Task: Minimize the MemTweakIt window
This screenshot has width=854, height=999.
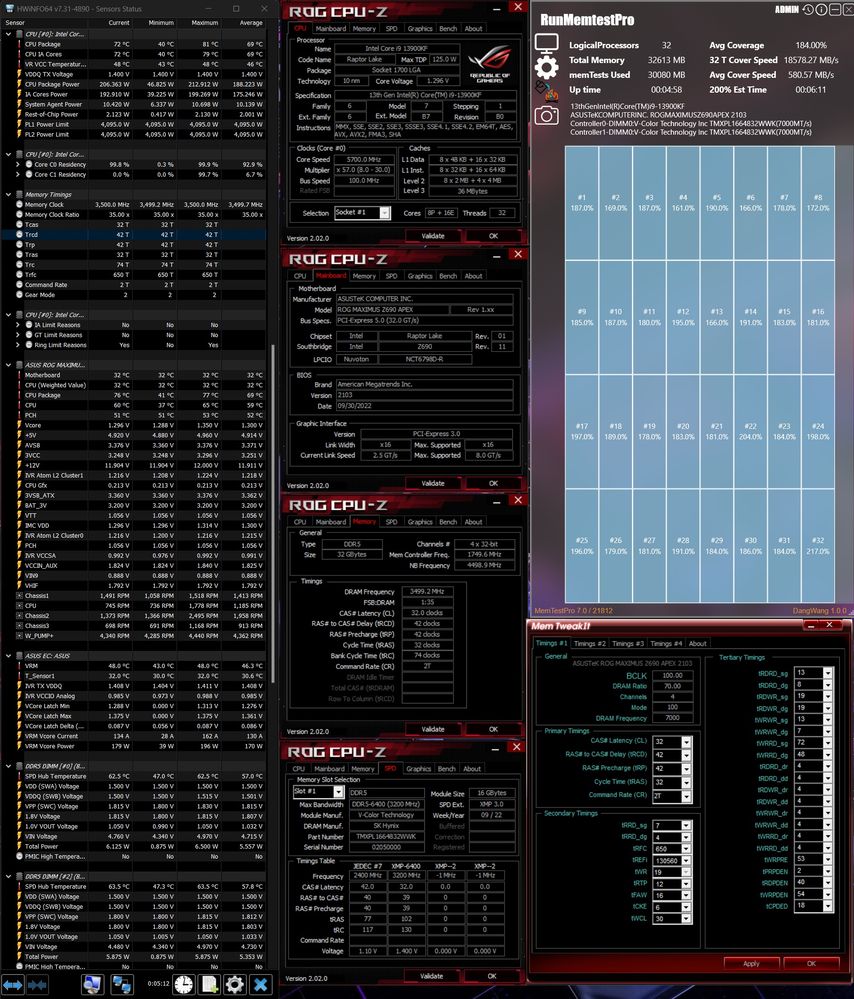Action: 811,626
